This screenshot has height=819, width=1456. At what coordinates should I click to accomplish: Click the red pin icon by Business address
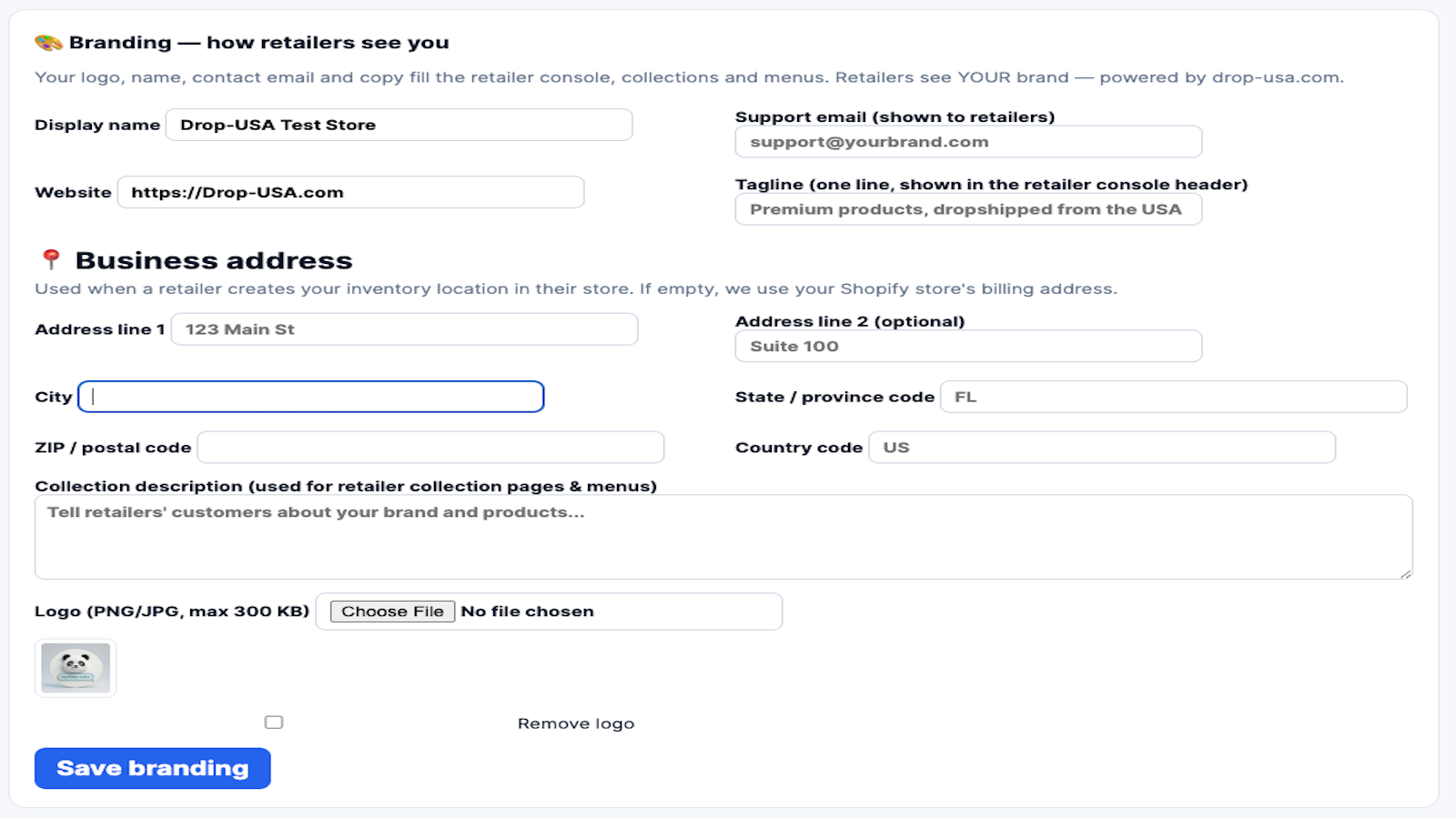51,259
